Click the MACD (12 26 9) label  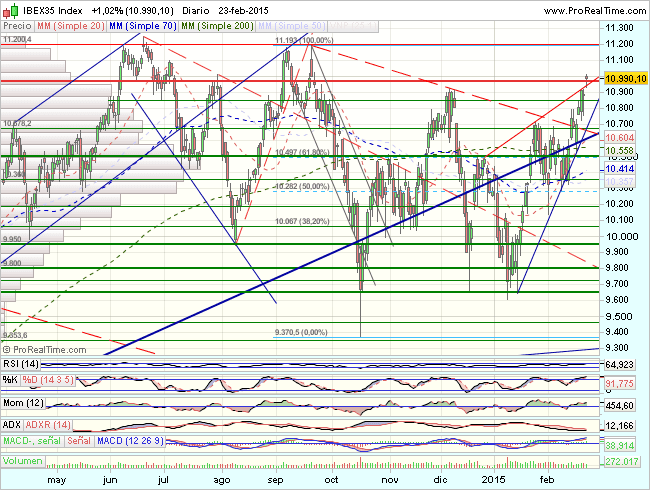coord(130,441)
